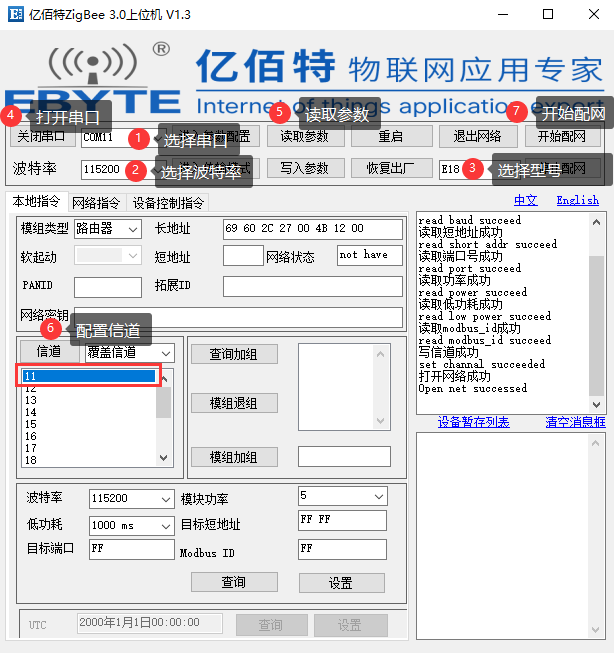Switch to the 本地指令 tab

pyautogui.click(x=36, y=202)
